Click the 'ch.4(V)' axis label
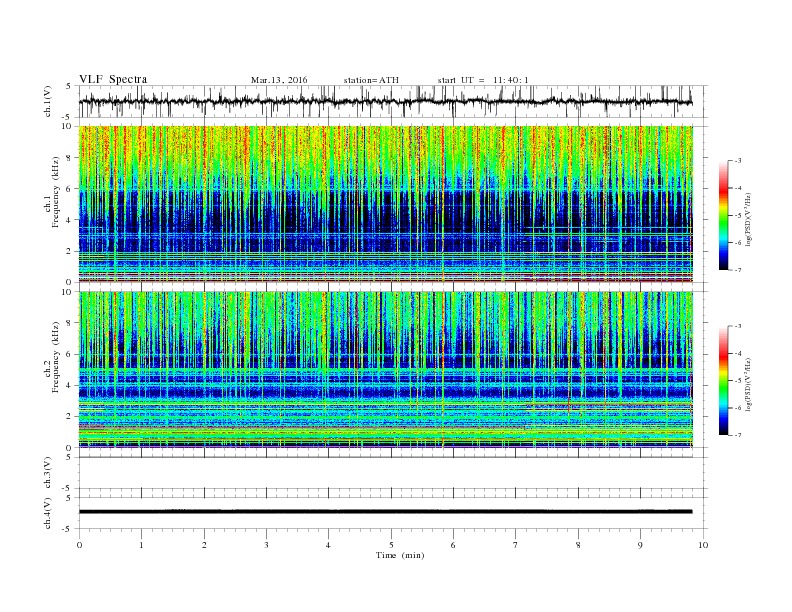The height and width of the screenshot is (612, 792). (48, 513)
